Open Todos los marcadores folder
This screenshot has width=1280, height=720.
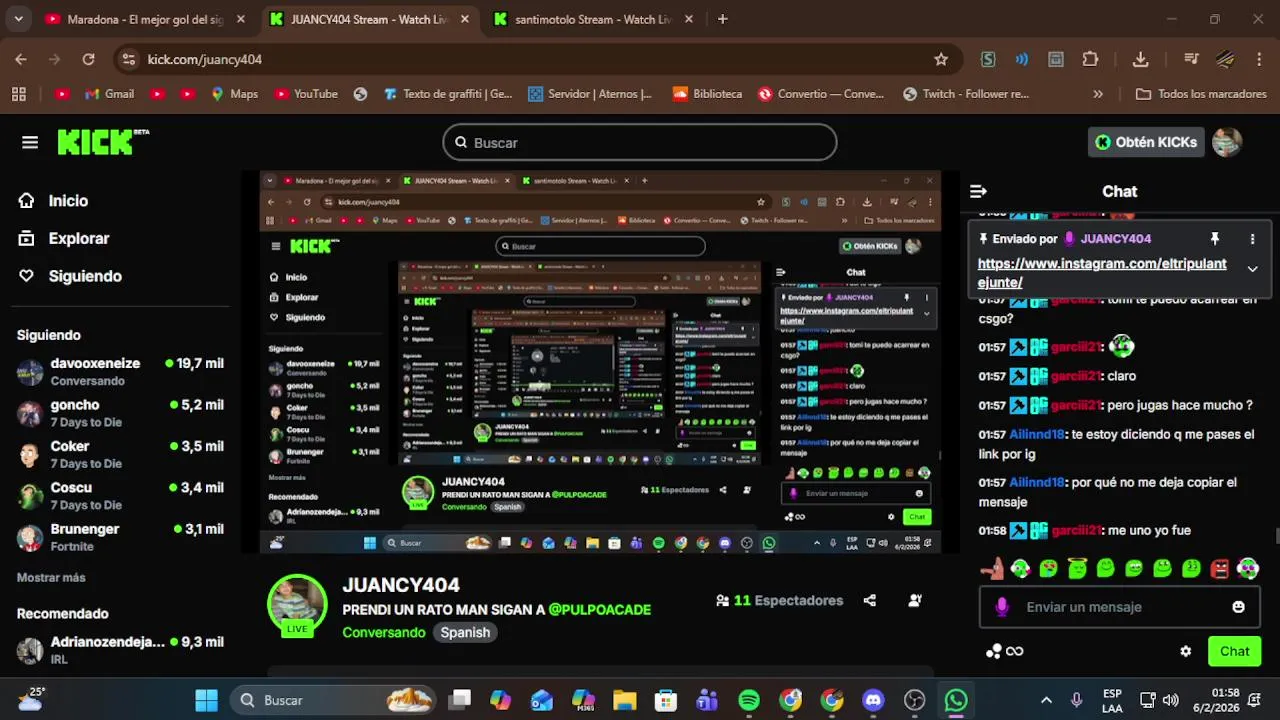(1201, 94)
